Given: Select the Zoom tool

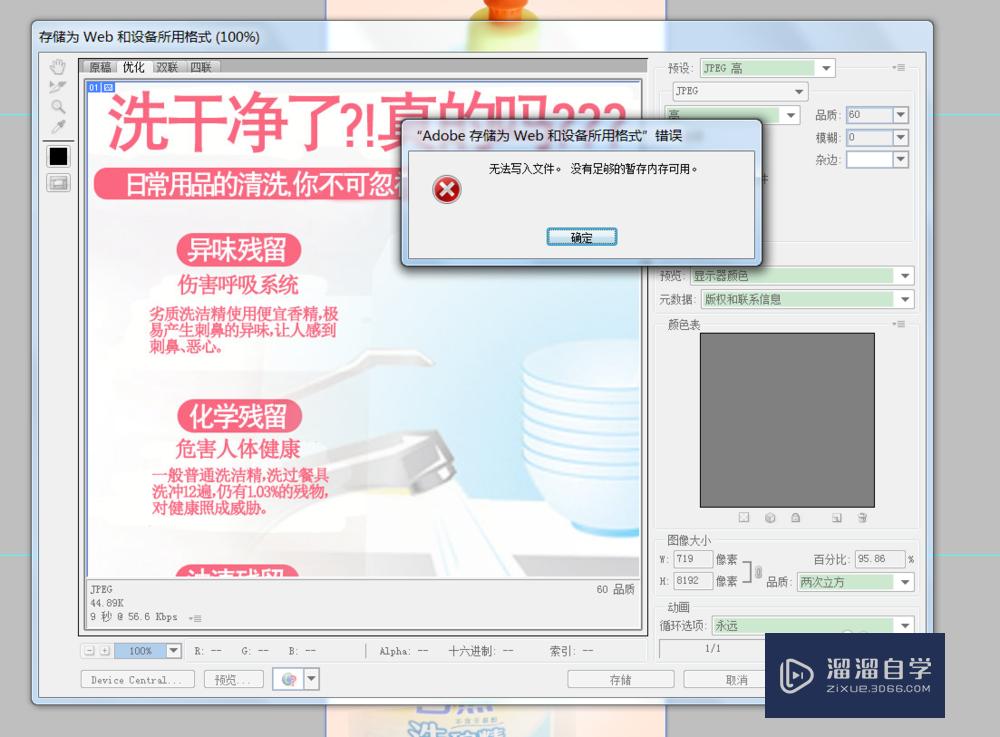Looking at the screenshot, I should (57, 107).
